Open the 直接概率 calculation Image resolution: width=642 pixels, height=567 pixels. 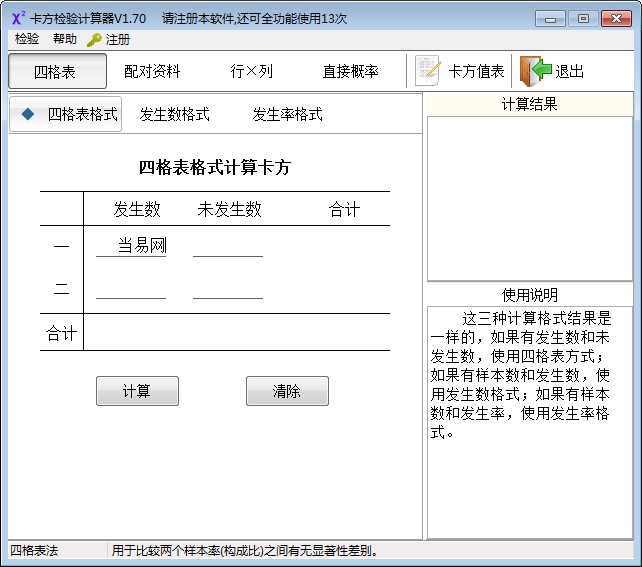[x=350, y=71]
